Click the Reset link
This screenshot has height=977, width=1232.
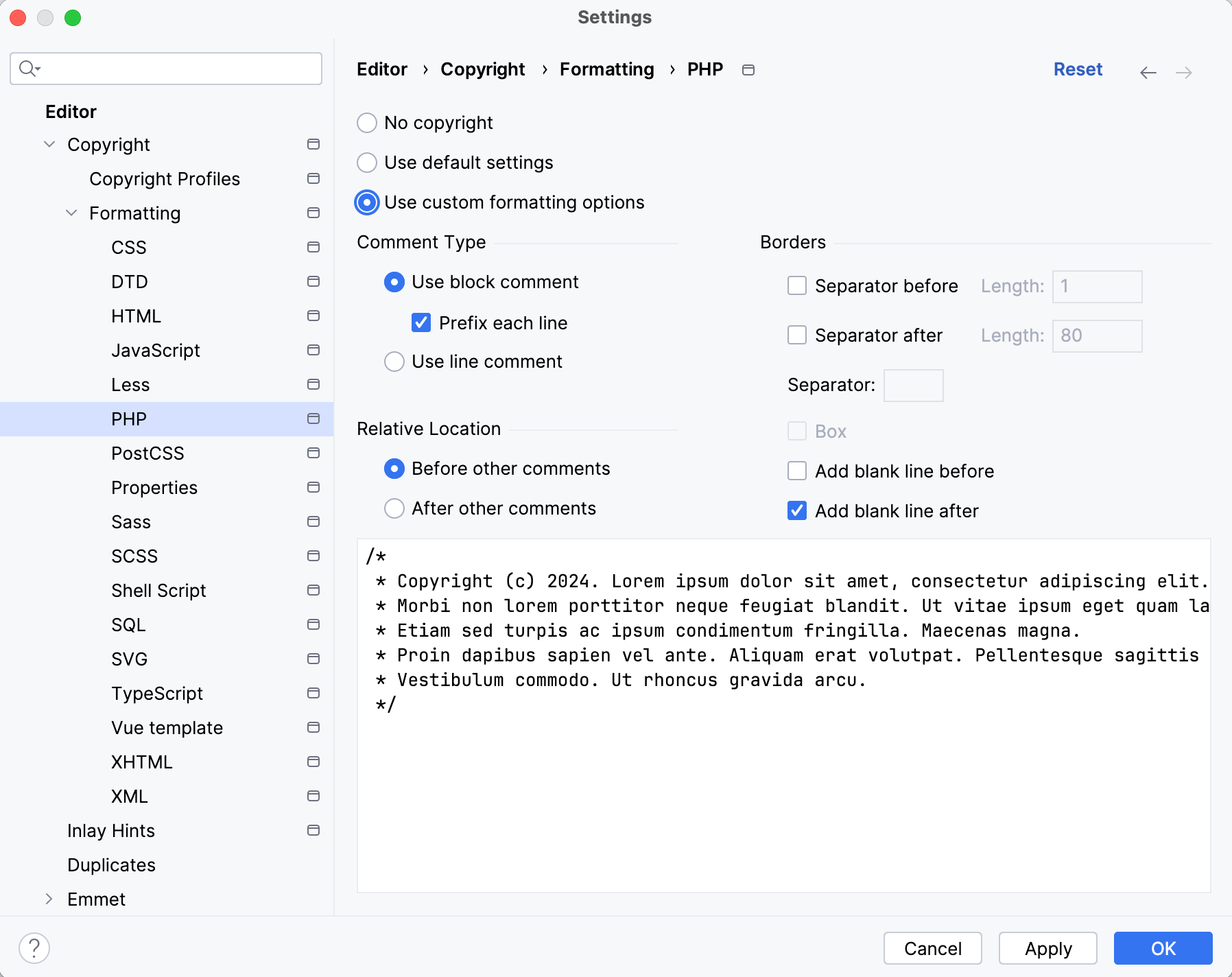[1078, 69]
